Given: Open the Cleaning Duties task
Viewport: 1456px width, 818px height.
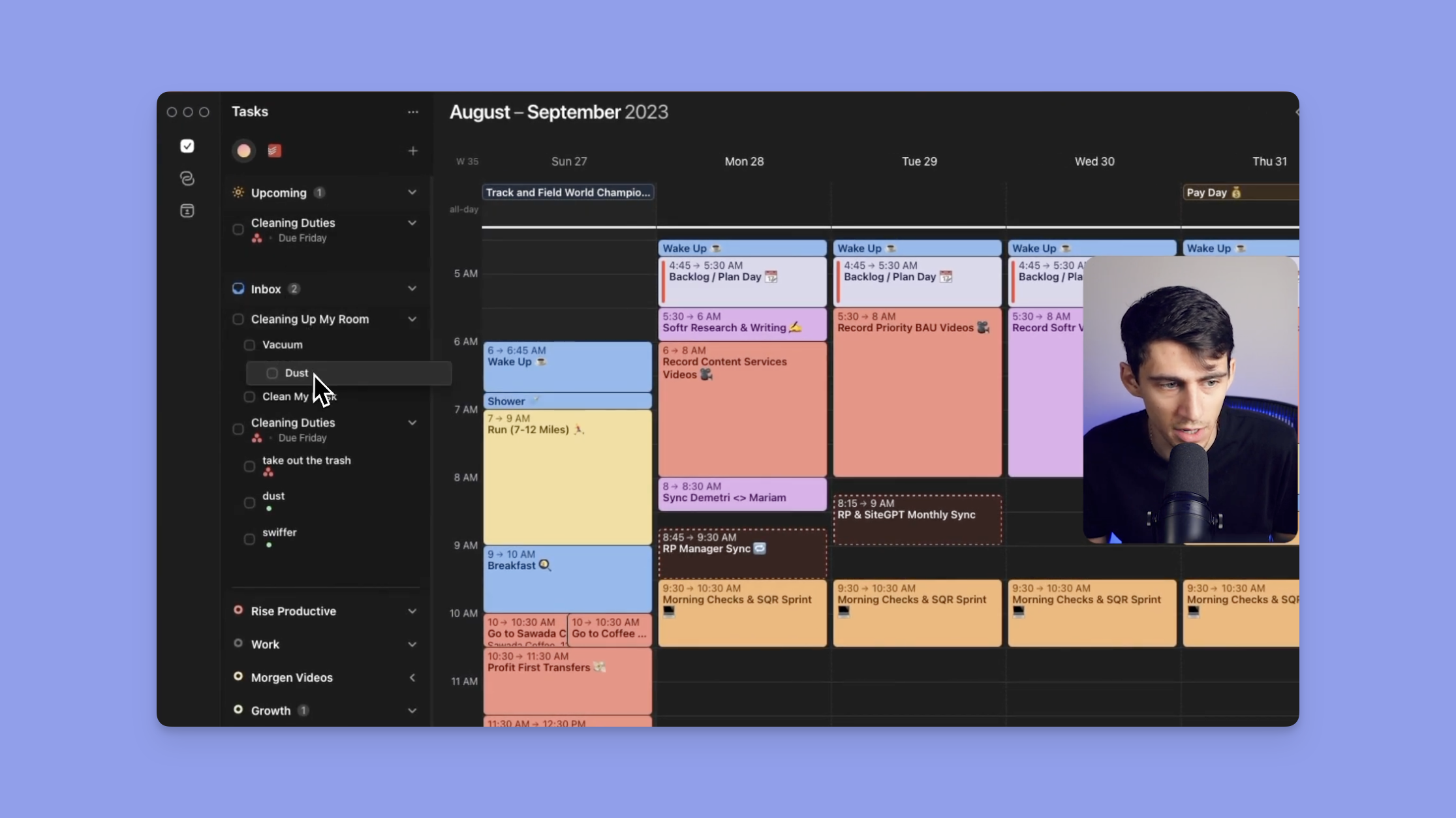Looking at the screenshot, I should pos(294,222).
